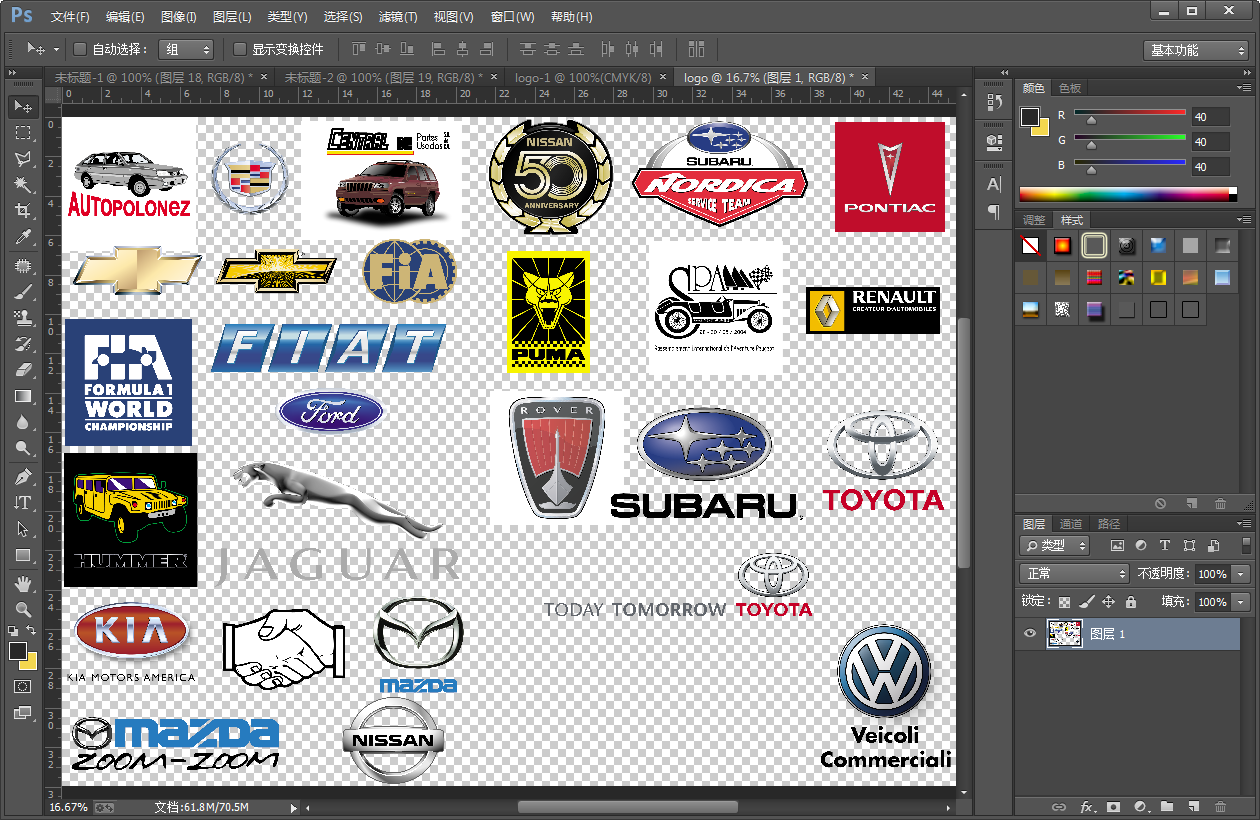Select the Dodge tool

pyautogui.click(x=23, y=448)
